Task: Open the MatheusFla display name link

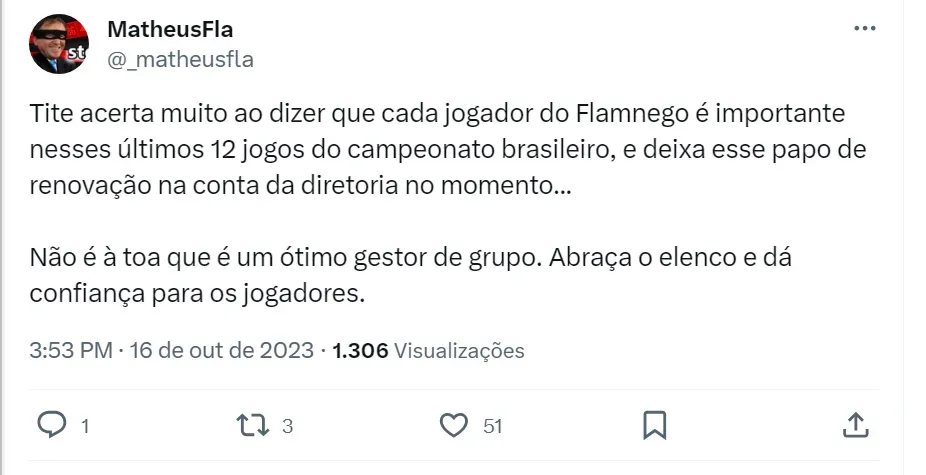Action: 170,30
